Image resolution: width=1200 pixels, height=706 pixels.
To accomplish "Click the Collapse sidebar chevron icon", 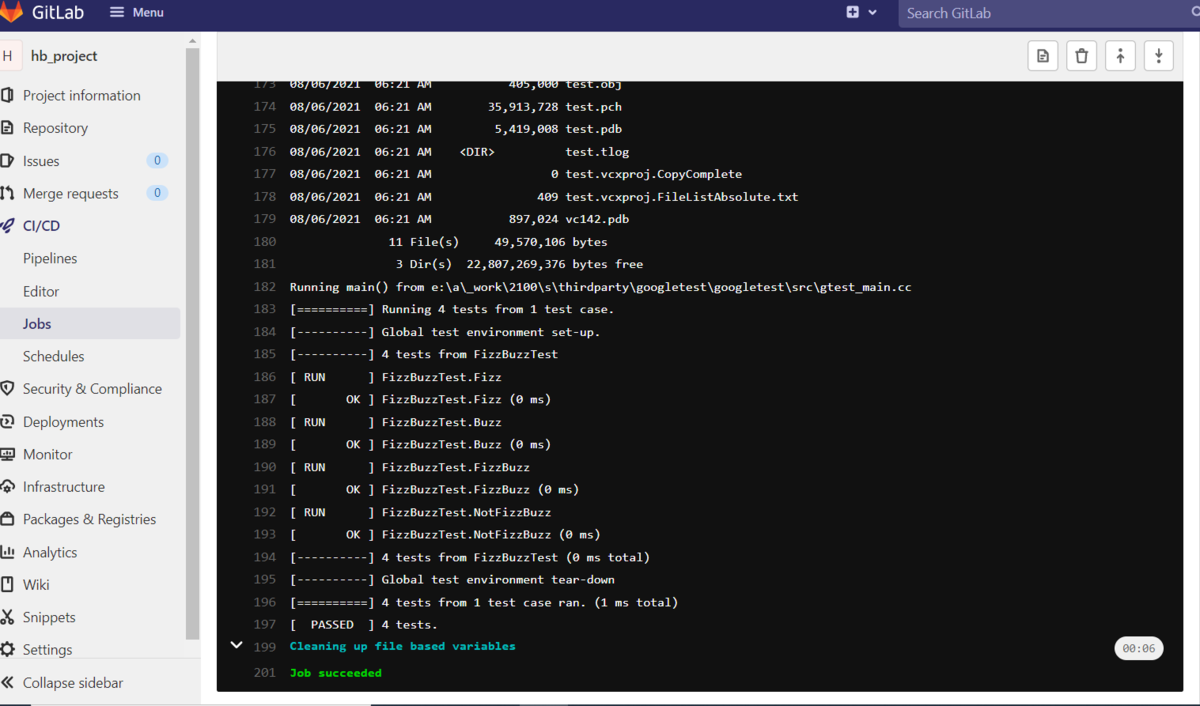I will click(8, 683).
